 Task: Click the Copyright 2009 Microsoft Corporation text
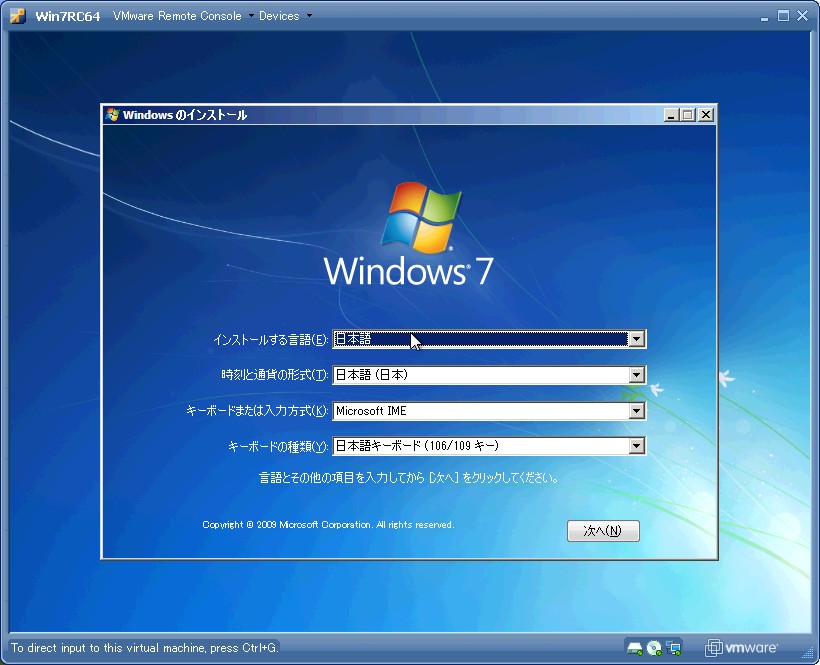pyautogui.click(x=328, y=524)
